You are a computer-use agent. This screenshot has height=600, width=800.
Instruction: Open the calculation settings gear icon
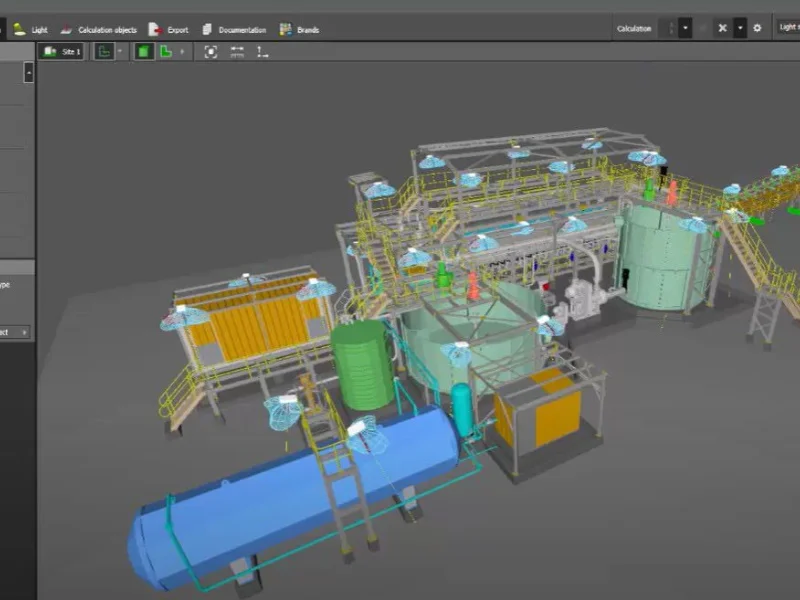click(x=757, y=29)
